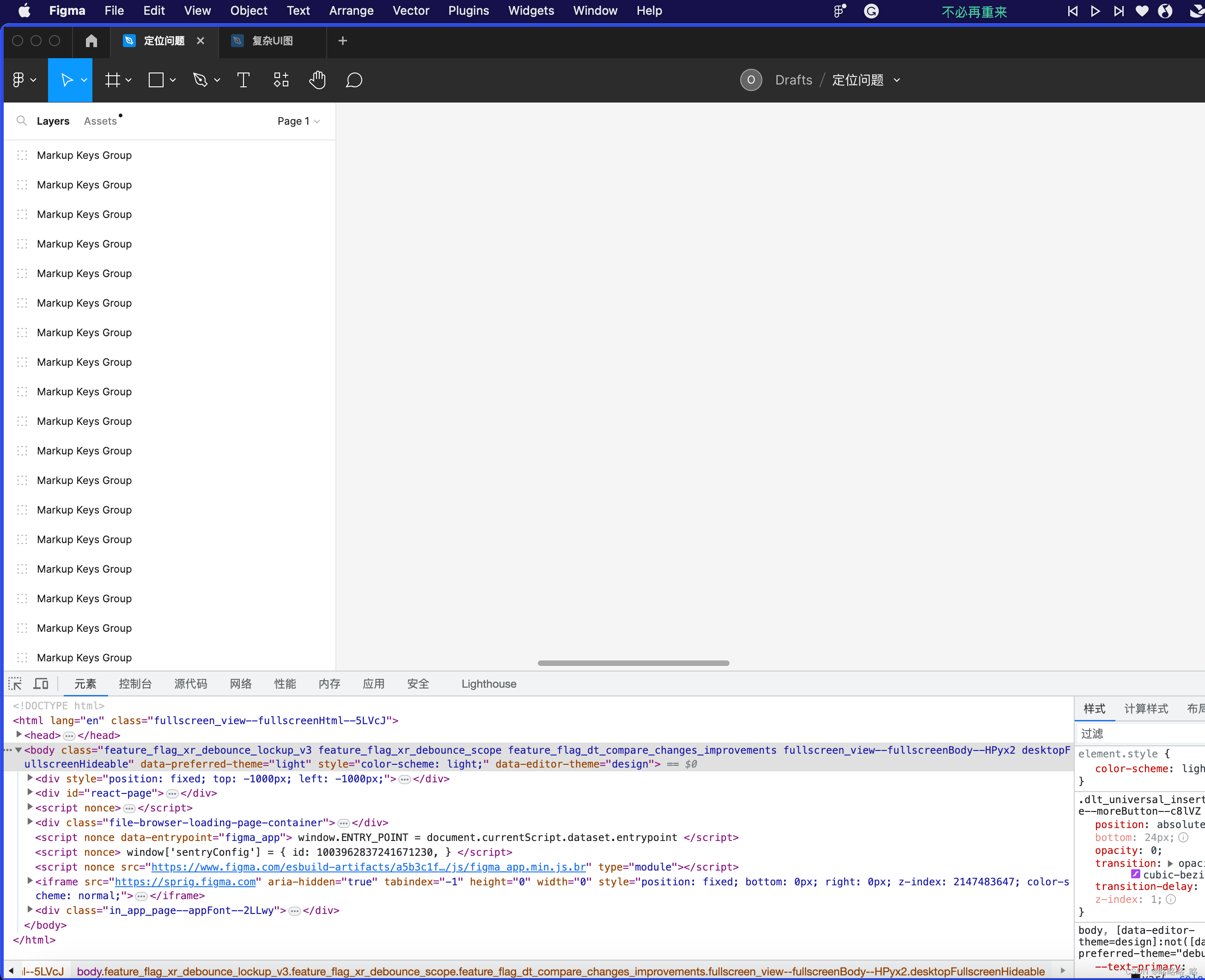Switch to the Assets panel

click(x=100, y=121)
